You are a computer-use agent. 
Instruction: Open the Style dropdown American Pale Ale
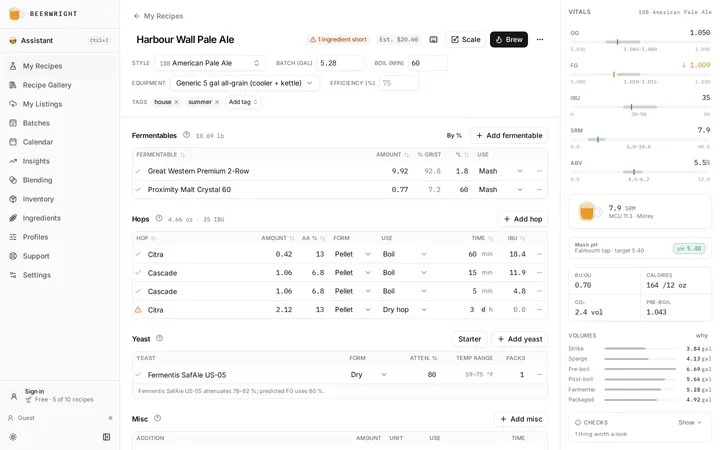(x=210, y=63)
